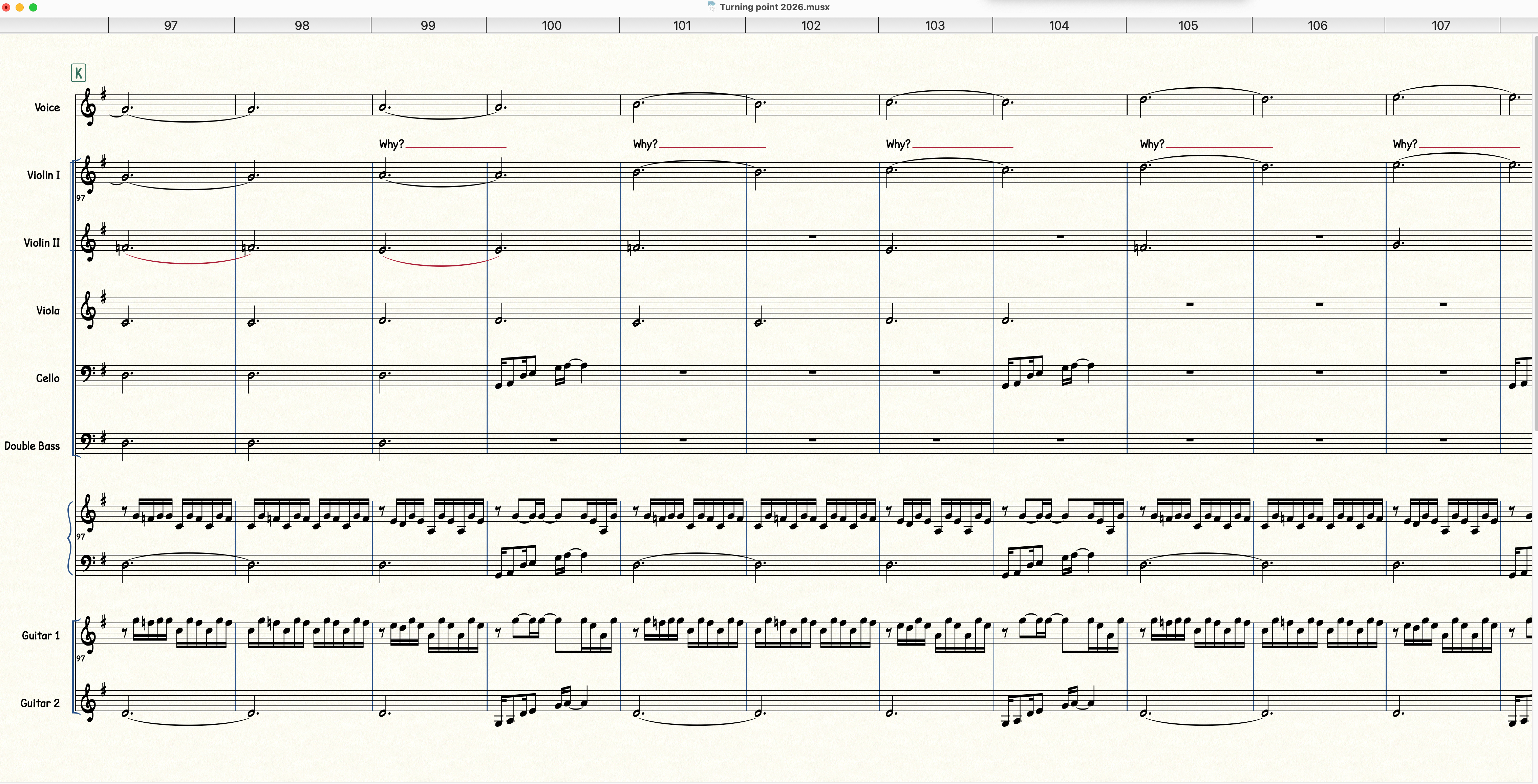This screenshot has height=784, width=1538.
Task: Click the green zoom window button
Action: pyautogui.click(x=34, y=7)
